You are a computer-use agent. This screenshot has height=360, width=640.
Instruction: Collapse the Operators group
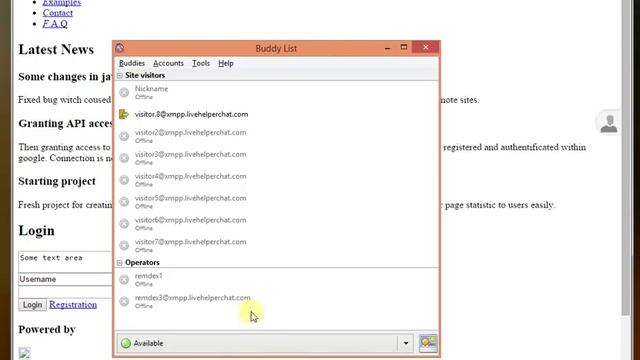[120, 263]
